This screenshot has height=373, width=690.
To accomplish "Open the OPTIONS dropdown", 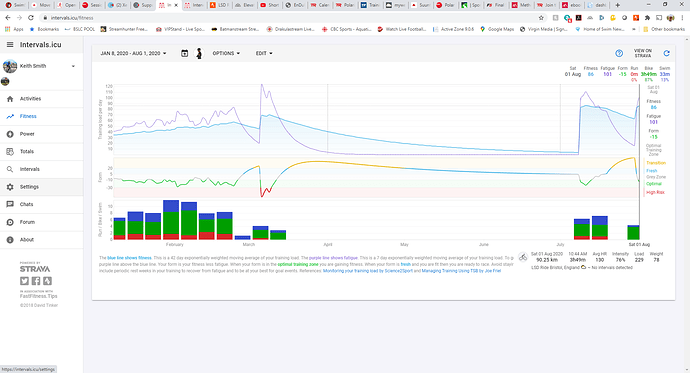I will [226, 53].
